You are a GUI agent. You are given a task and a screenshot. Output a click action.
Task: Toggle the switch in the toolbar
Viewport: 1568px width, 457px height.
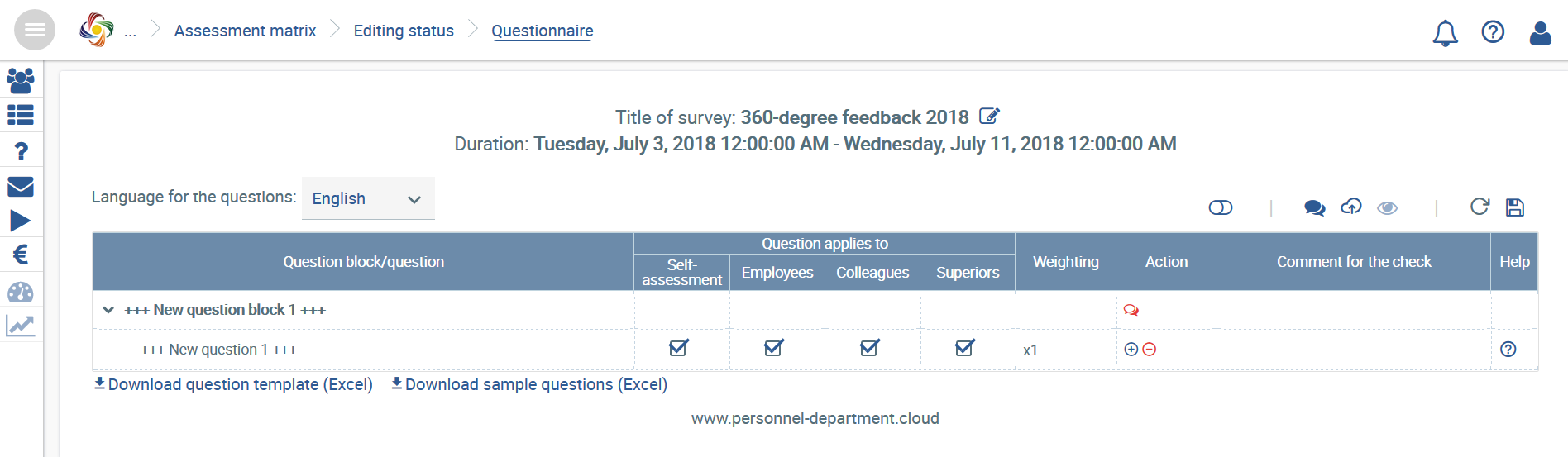tap(1221, 207)
